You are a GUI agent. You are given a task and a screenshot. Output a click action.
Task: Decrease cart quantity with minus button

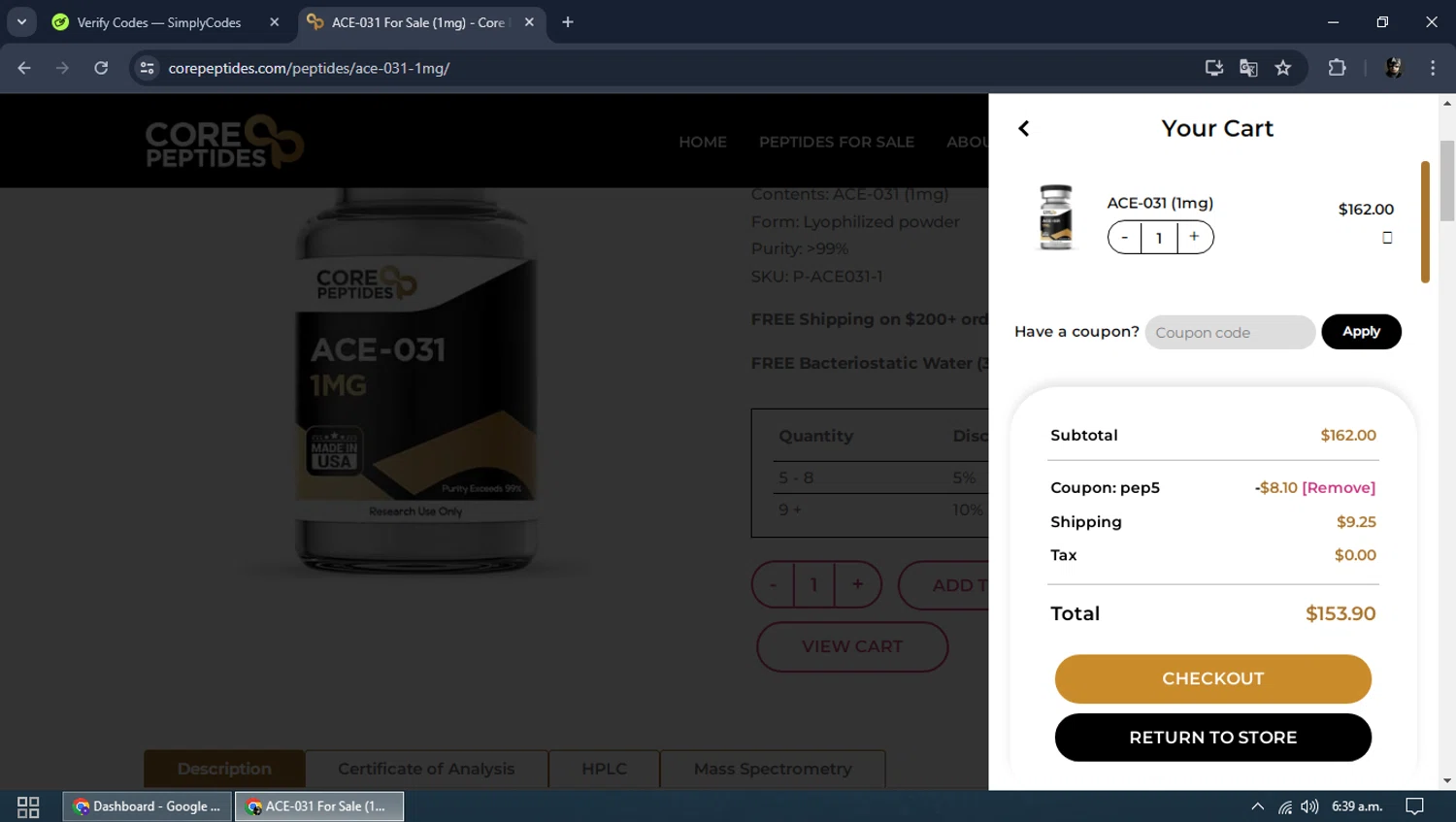(x=1125, y=237)
